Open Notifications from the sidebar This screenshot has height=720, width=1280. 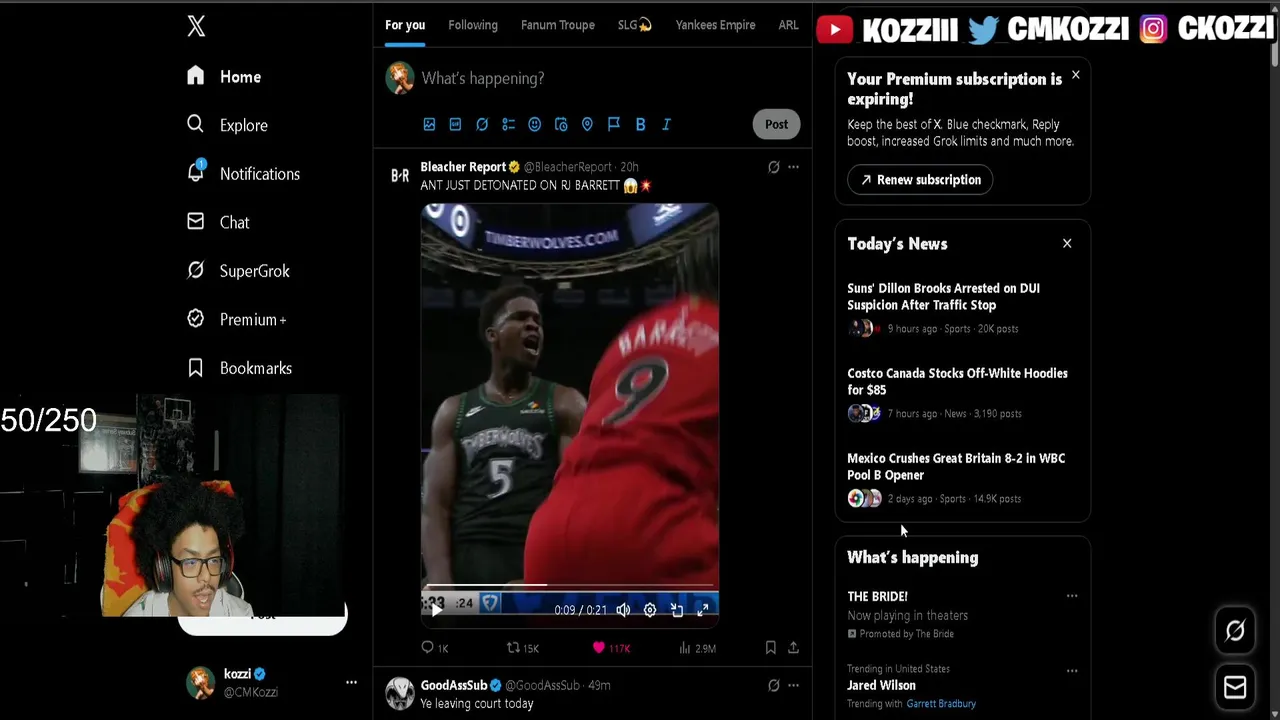243,174
